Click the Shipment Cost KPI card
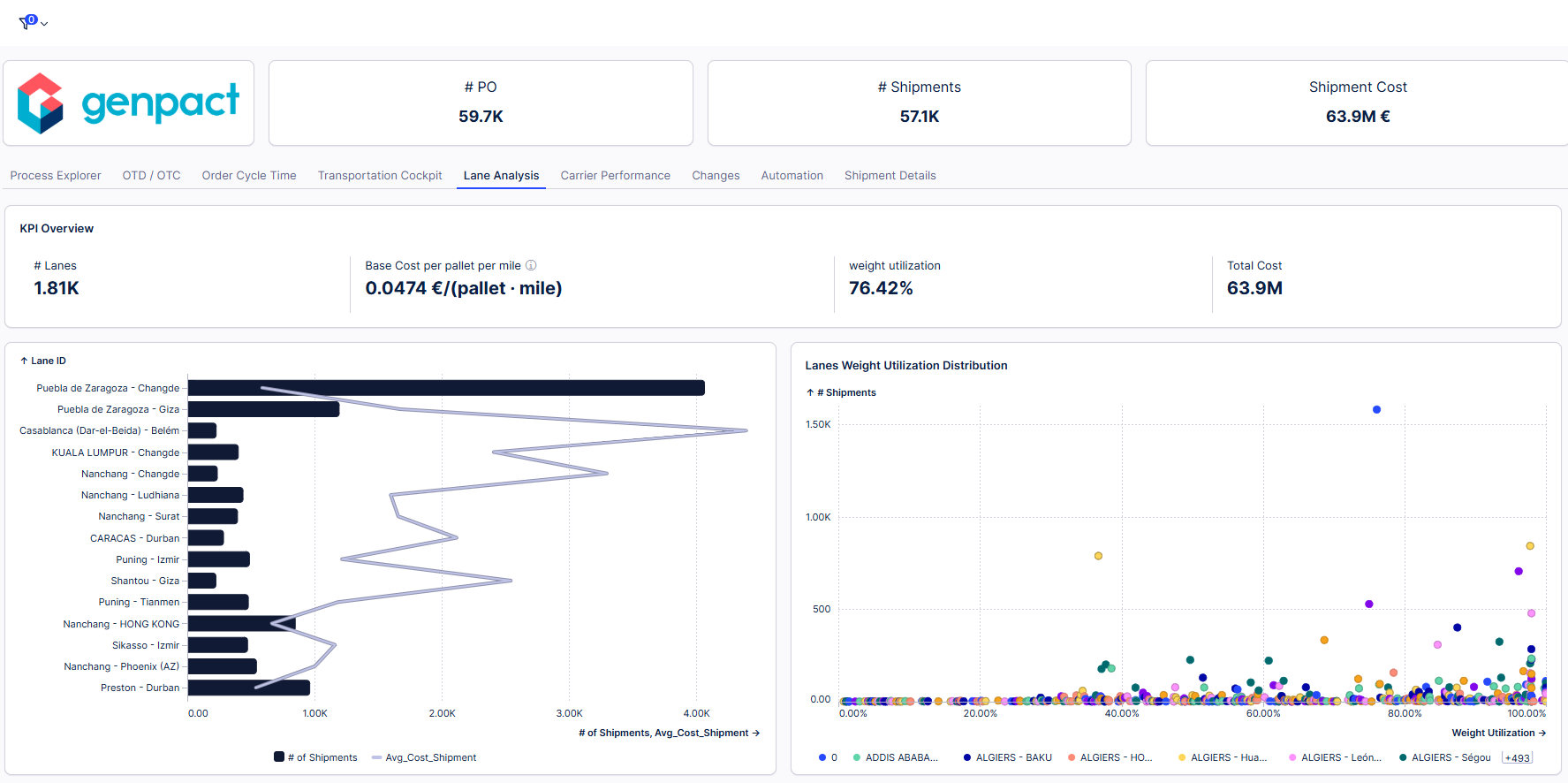 point(1357,103)
